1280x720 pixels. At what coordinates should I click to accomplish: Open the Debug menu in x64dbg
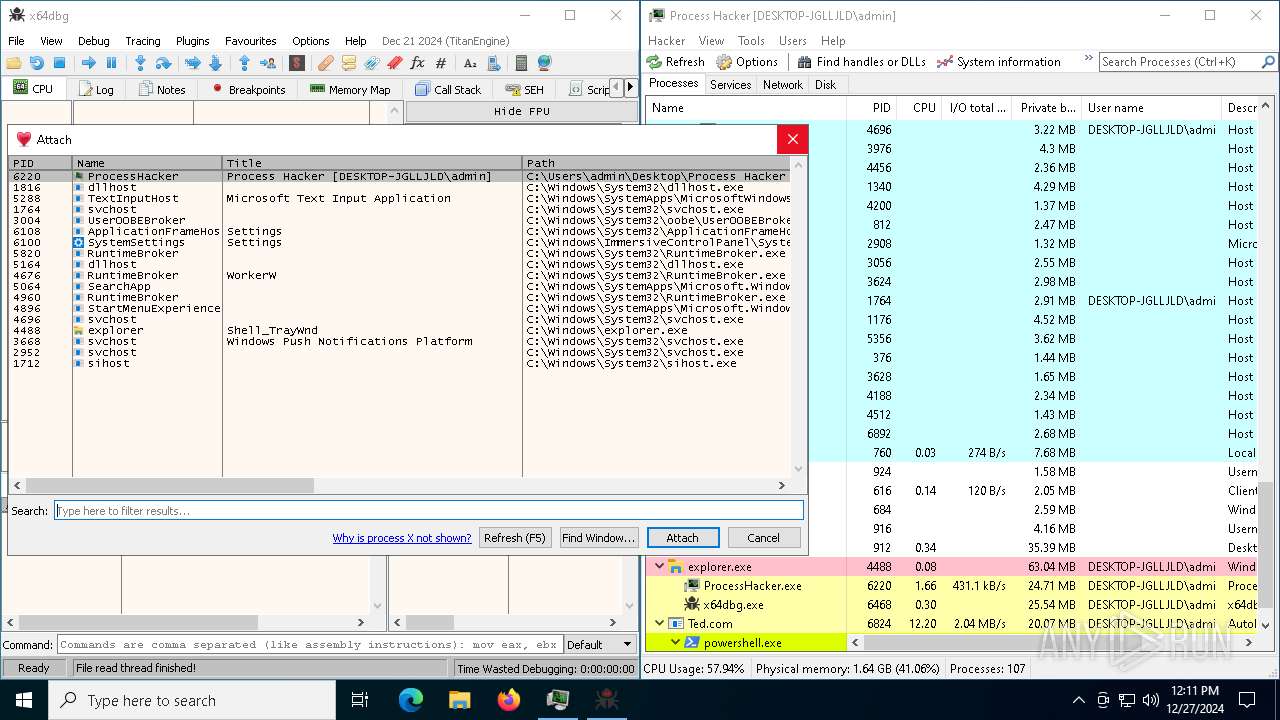(94, 41)
